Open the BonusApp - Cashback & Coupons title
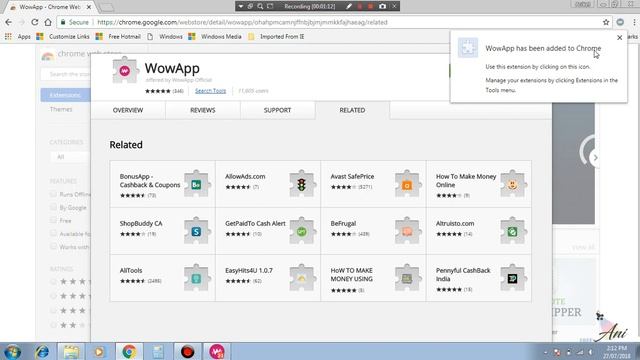640x360 pixels. [150, 180]
